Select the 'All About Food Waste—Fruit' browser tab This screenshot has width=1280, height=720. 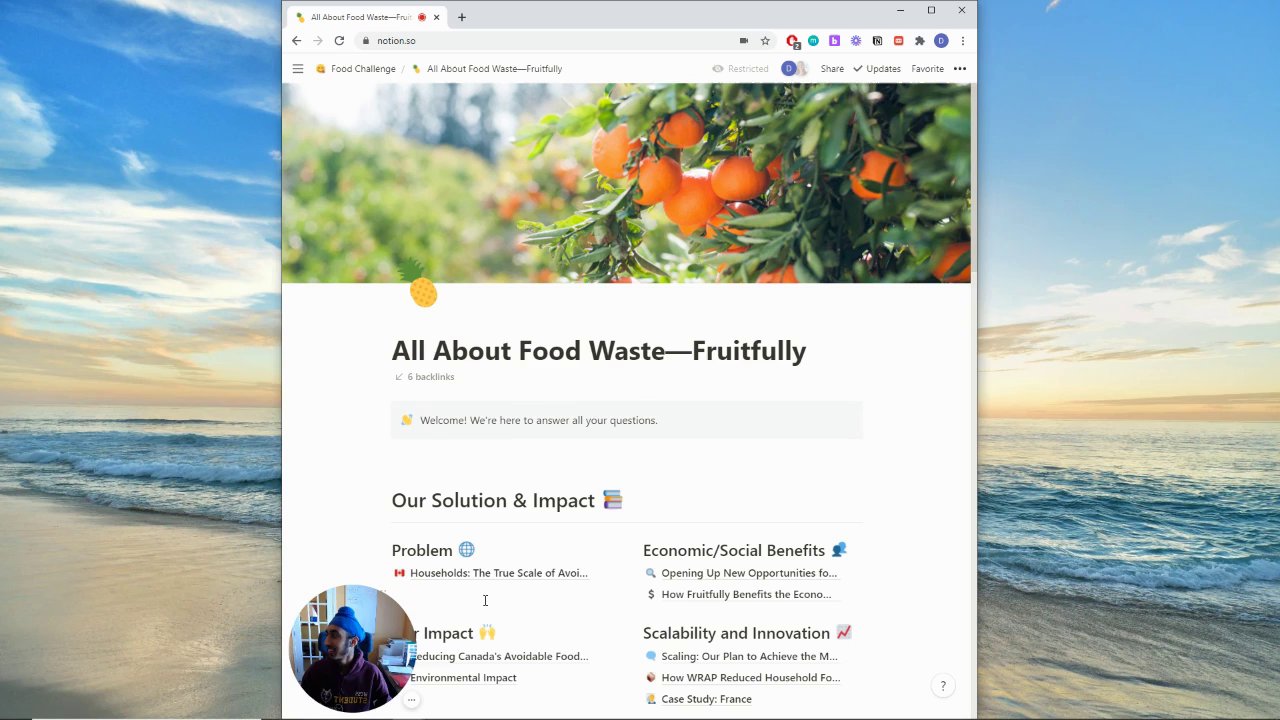coord(366,17)
